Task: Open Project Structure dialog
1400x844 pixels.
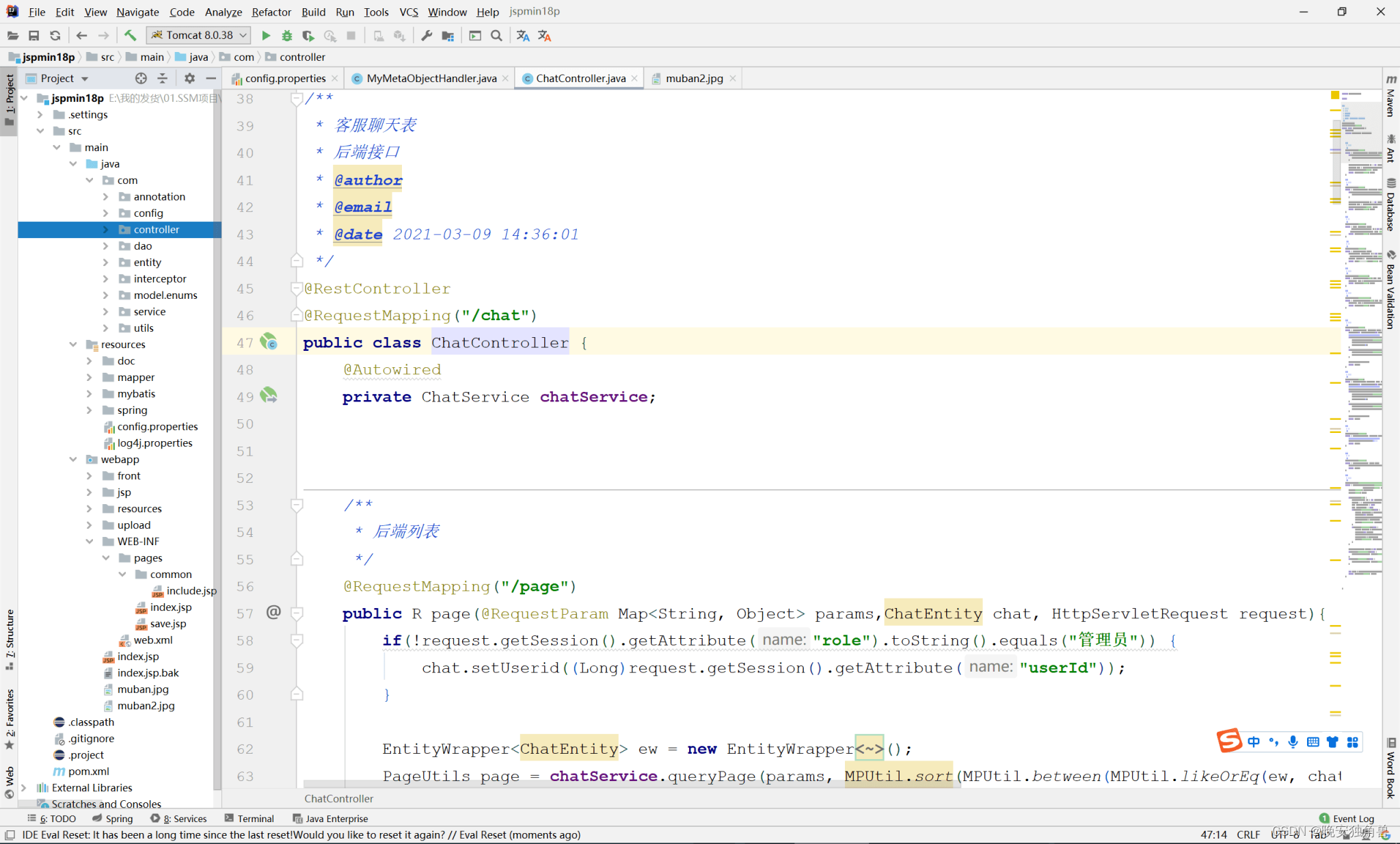Action: 448,35
